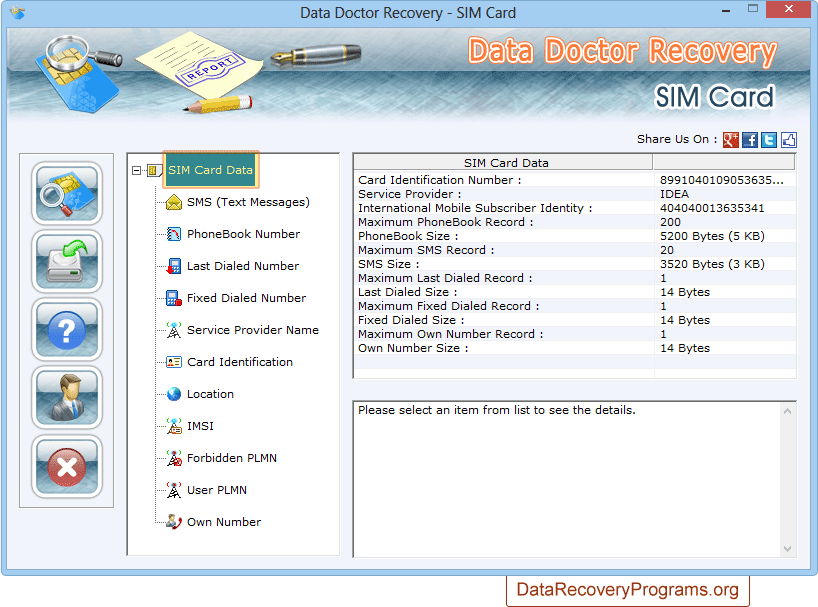Open help with the question mark button
Viewport: 818px width, 607px height.
click(67, 330)
